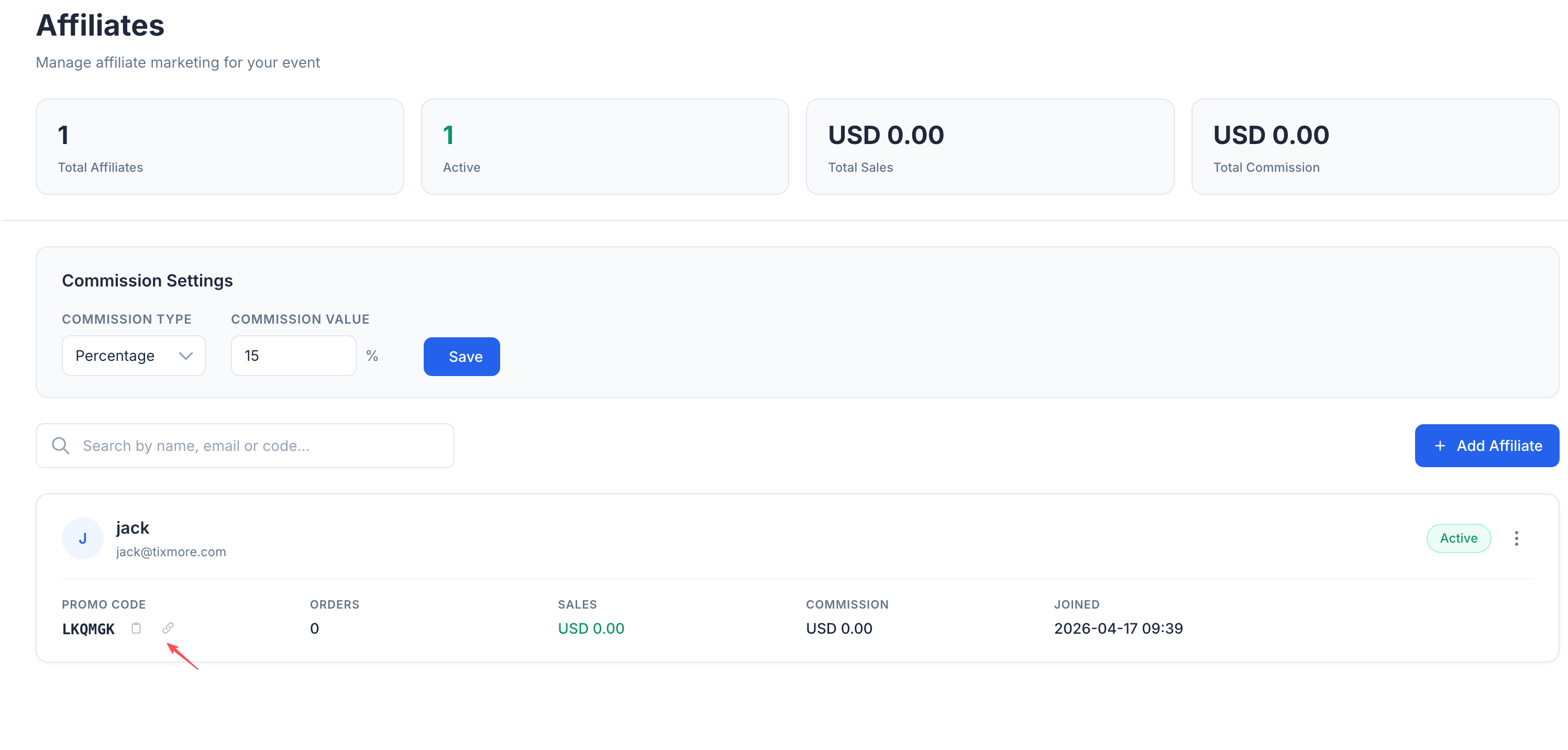This screenshot has height=750, width=1568.
Task: Click the percent symbol beside commission value
Action: pos(372,356)
